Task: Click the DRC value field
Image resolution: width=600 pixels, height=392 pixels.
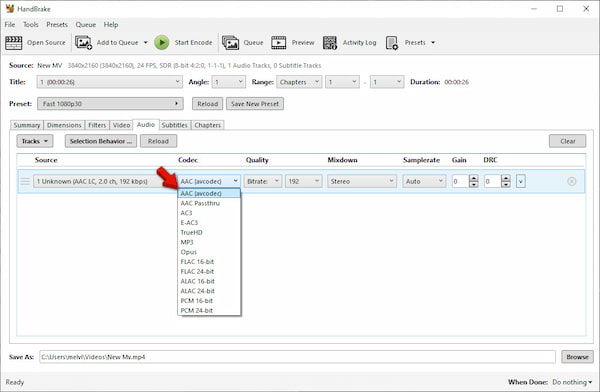Action: point(492,181)
